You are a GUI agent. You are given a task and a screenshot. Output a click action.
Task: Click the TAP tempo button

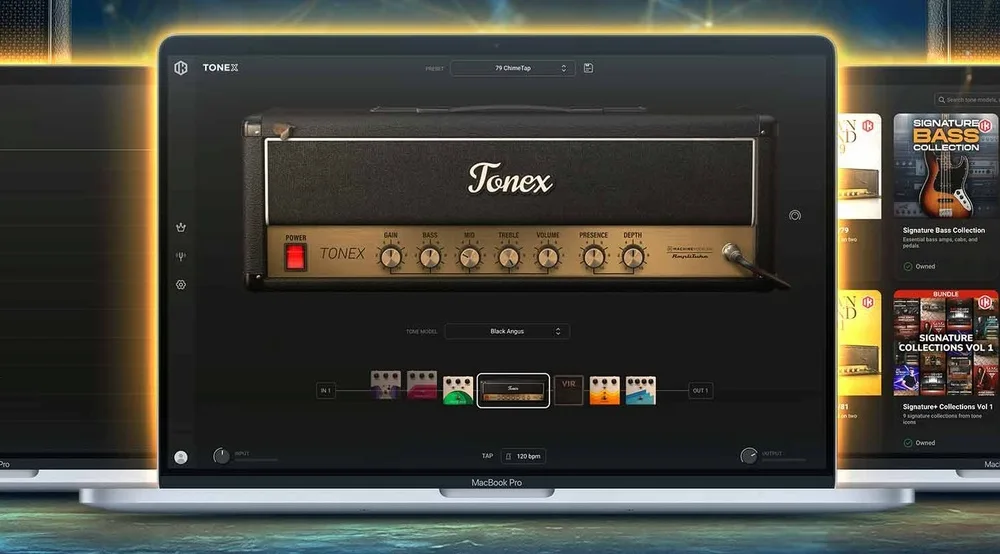tap(487, 456)
